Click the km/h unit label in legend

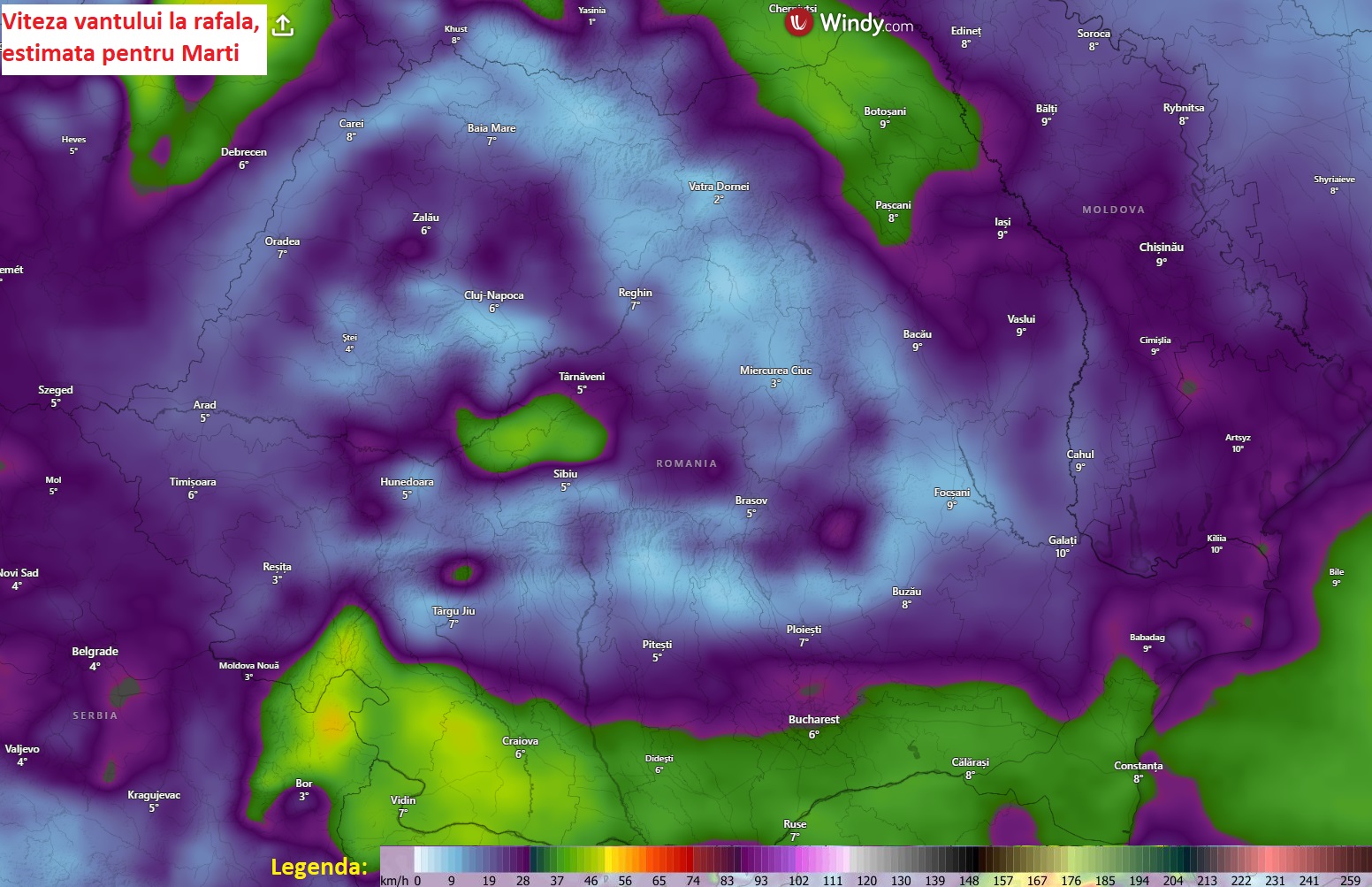click(x=394, y=880)
